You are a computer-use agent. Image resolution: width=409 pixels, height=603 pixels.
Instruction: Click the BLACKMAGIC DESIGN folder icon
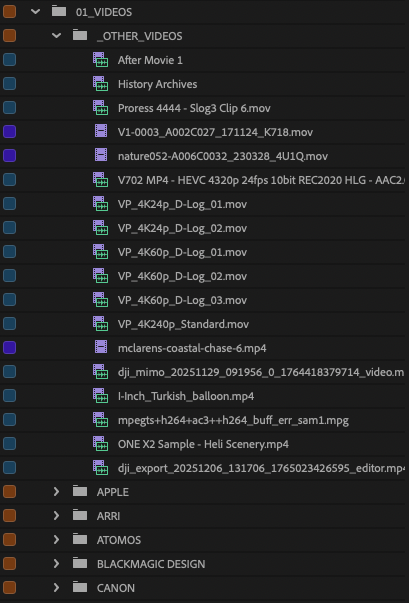[x=80, y=563]
